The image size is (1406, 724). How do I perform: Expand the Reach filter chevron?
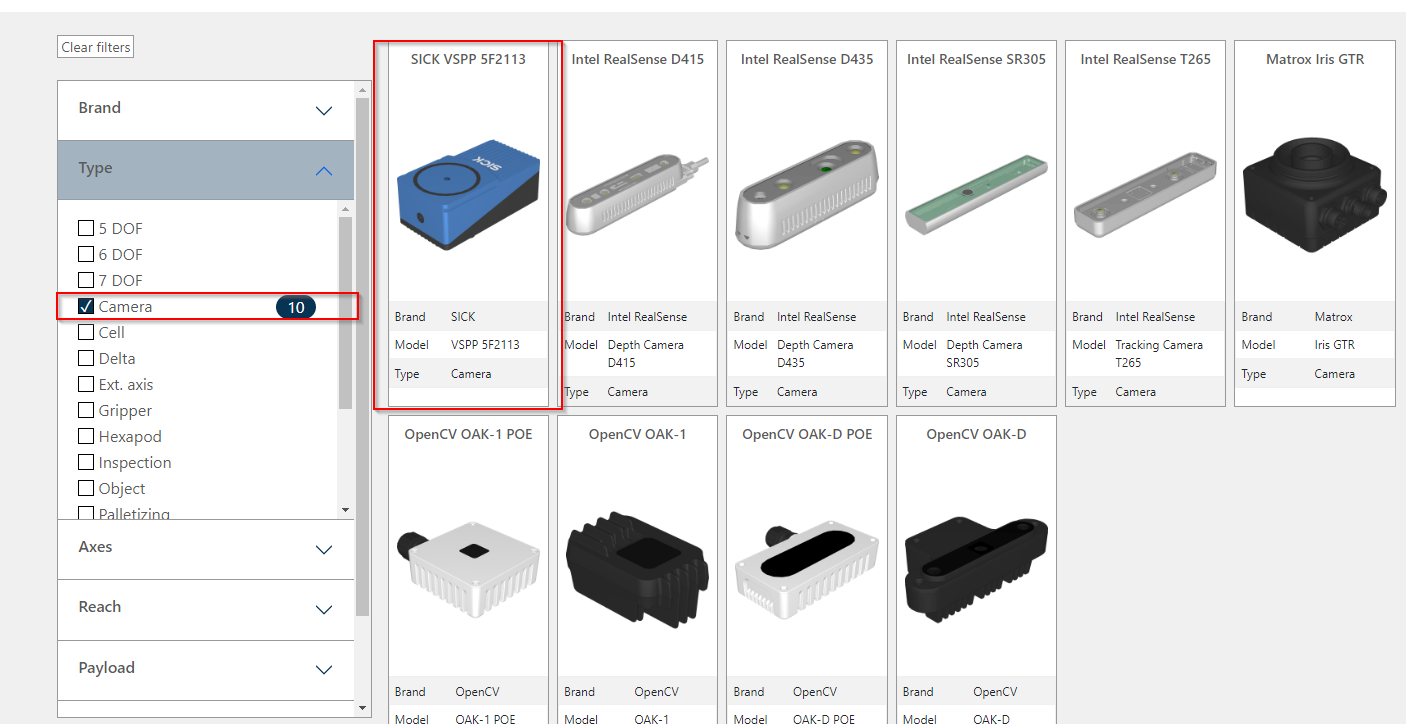323,609
